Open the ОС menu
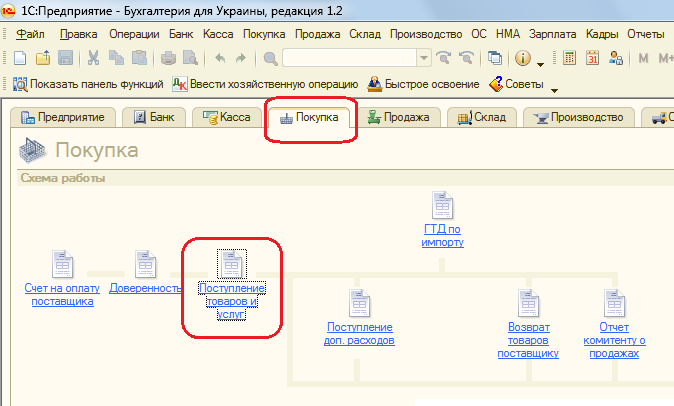The image size is (674, 406). [479, 34]
